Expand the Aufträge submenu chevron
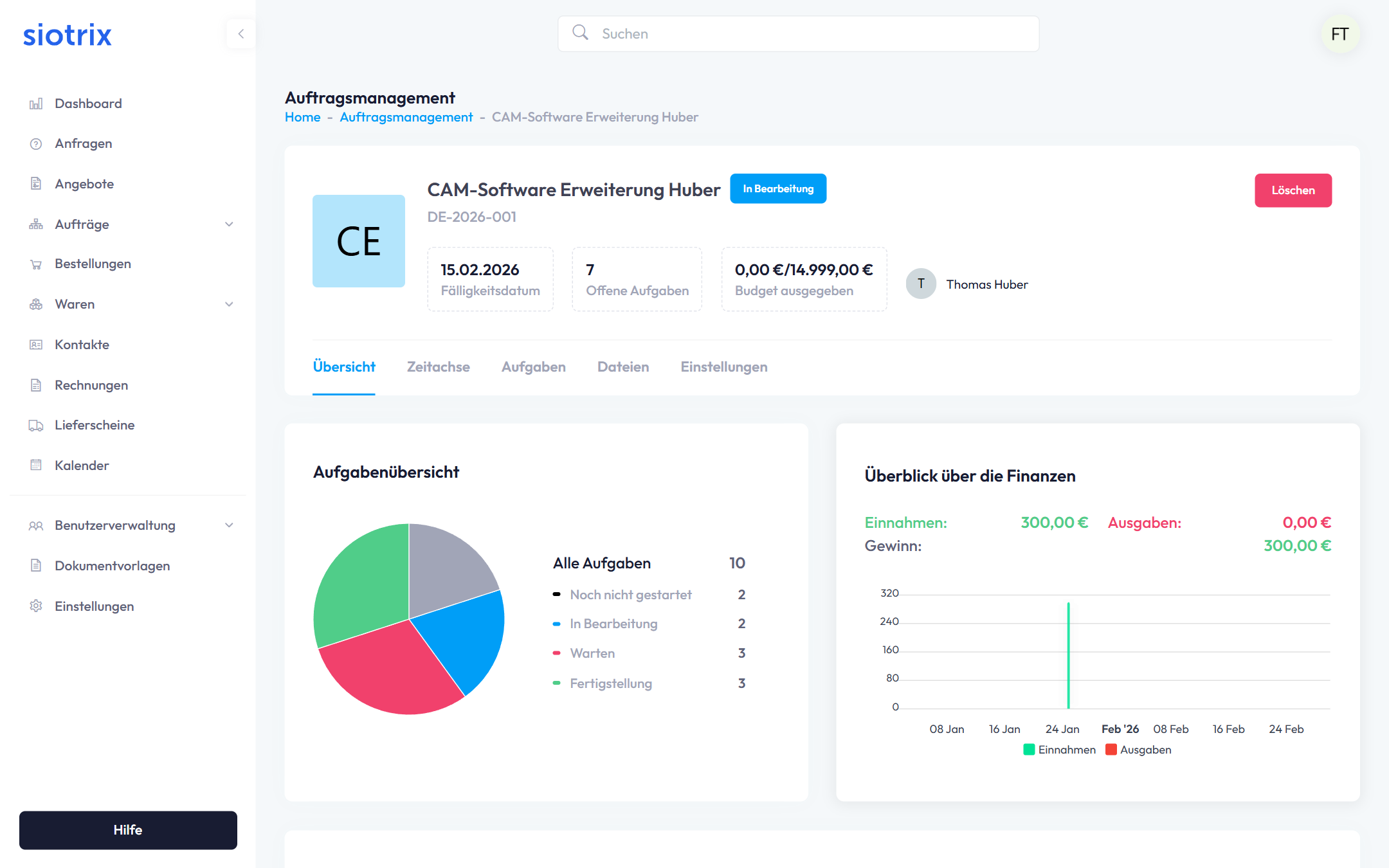 pos(229,224)
